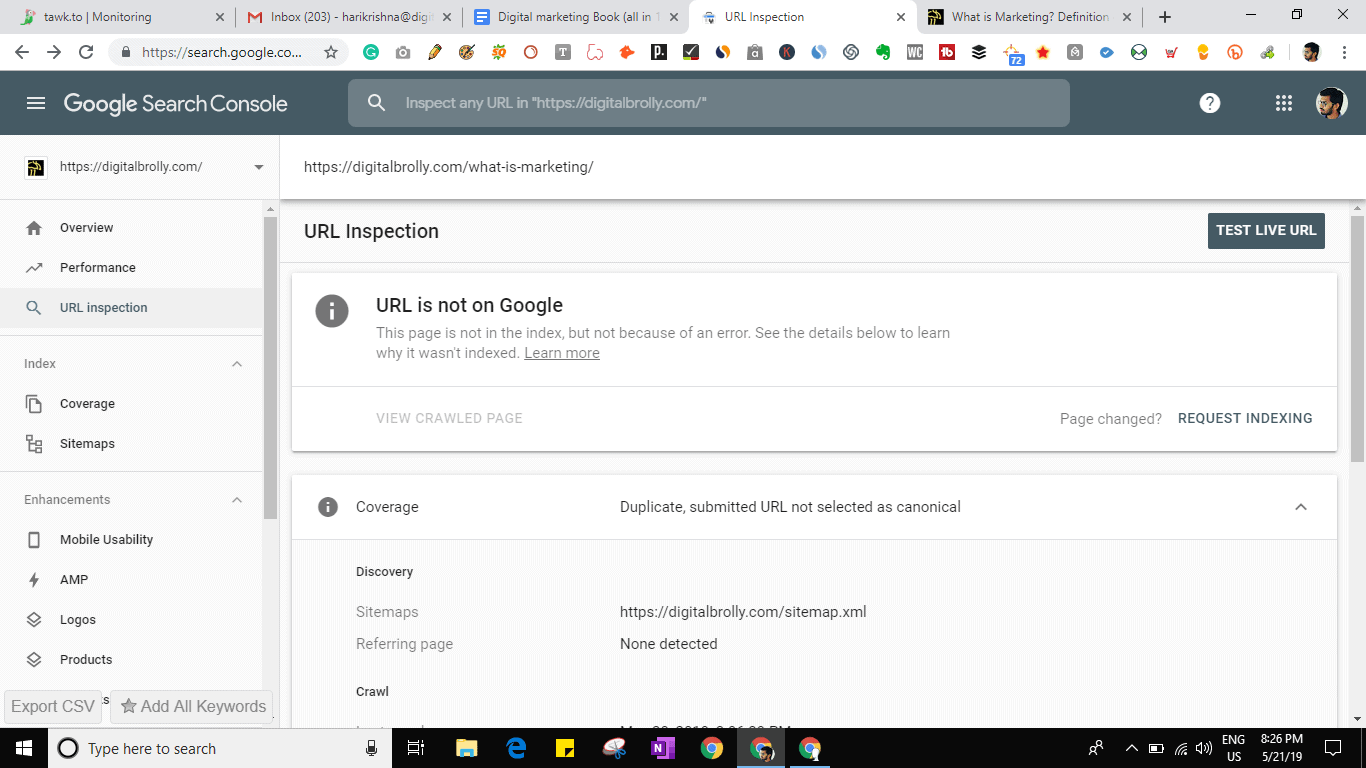Image resolution: width=1366 pixels, height=768 pixels.
Task: Open the Google apps grid
Action: [x=1284, y=103]
